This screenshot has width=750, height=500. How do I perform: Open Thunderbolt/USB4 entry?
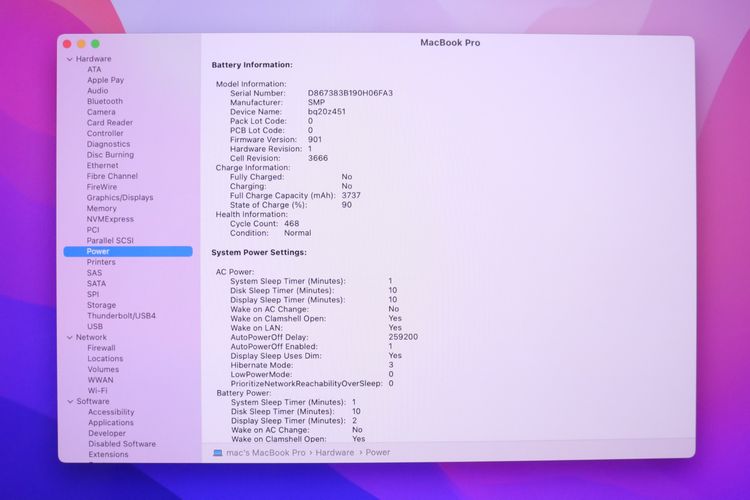(x=121, y=316)
